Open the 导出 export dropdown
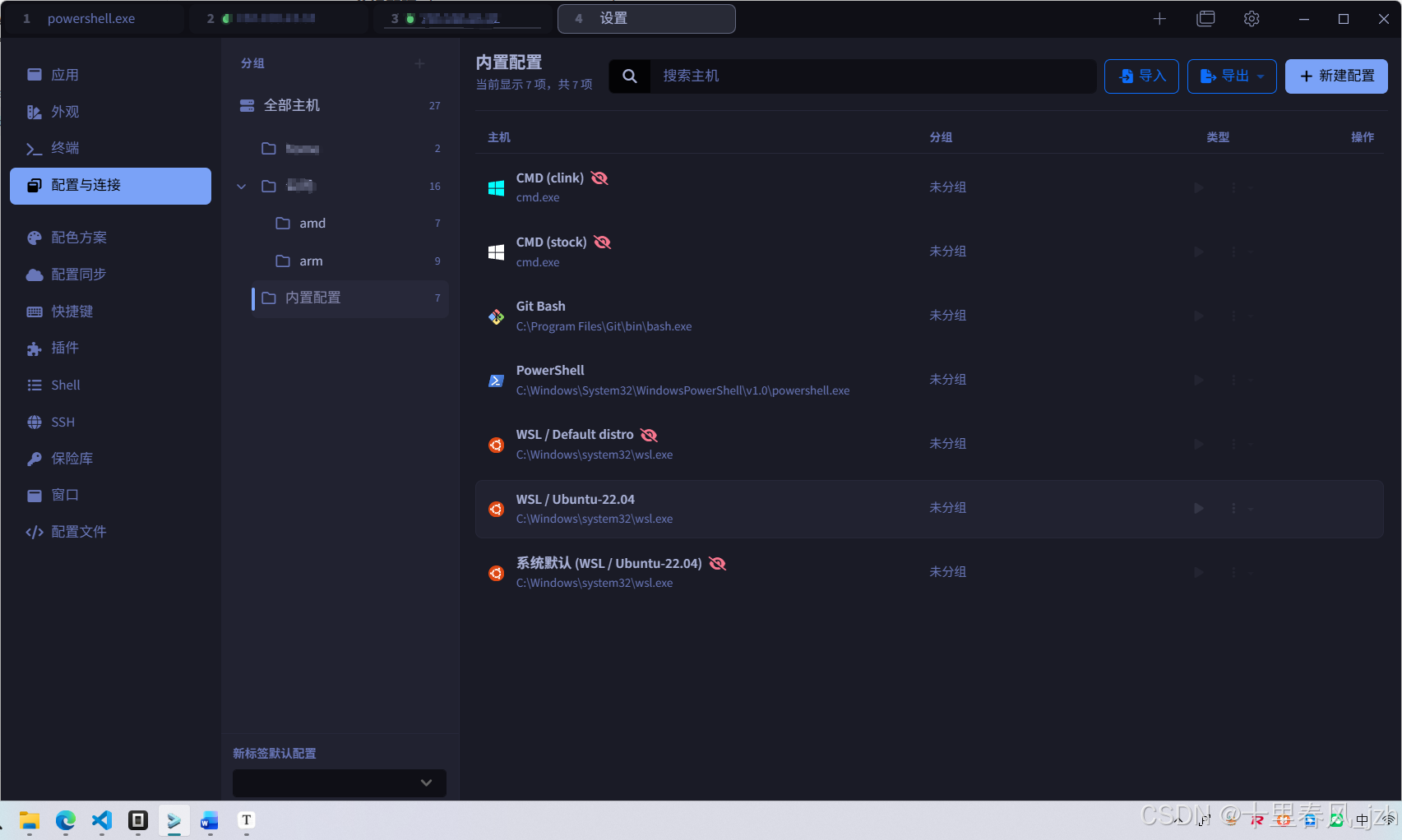The width and height of the screenshot is (1402, 840). pos(1232,76)
